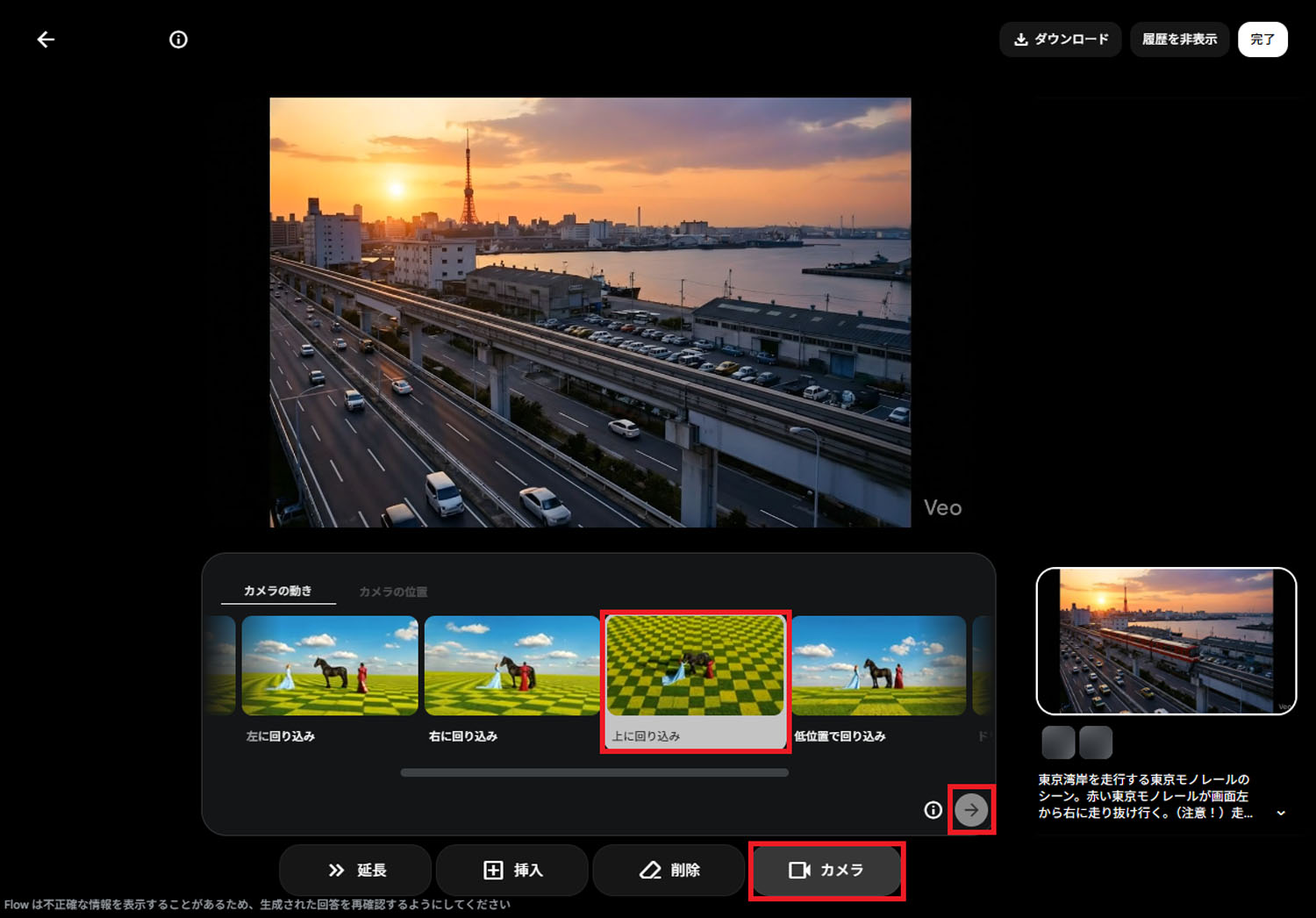
Task: Open the カメラの動き tab
Action: click(x=279, y=592)
